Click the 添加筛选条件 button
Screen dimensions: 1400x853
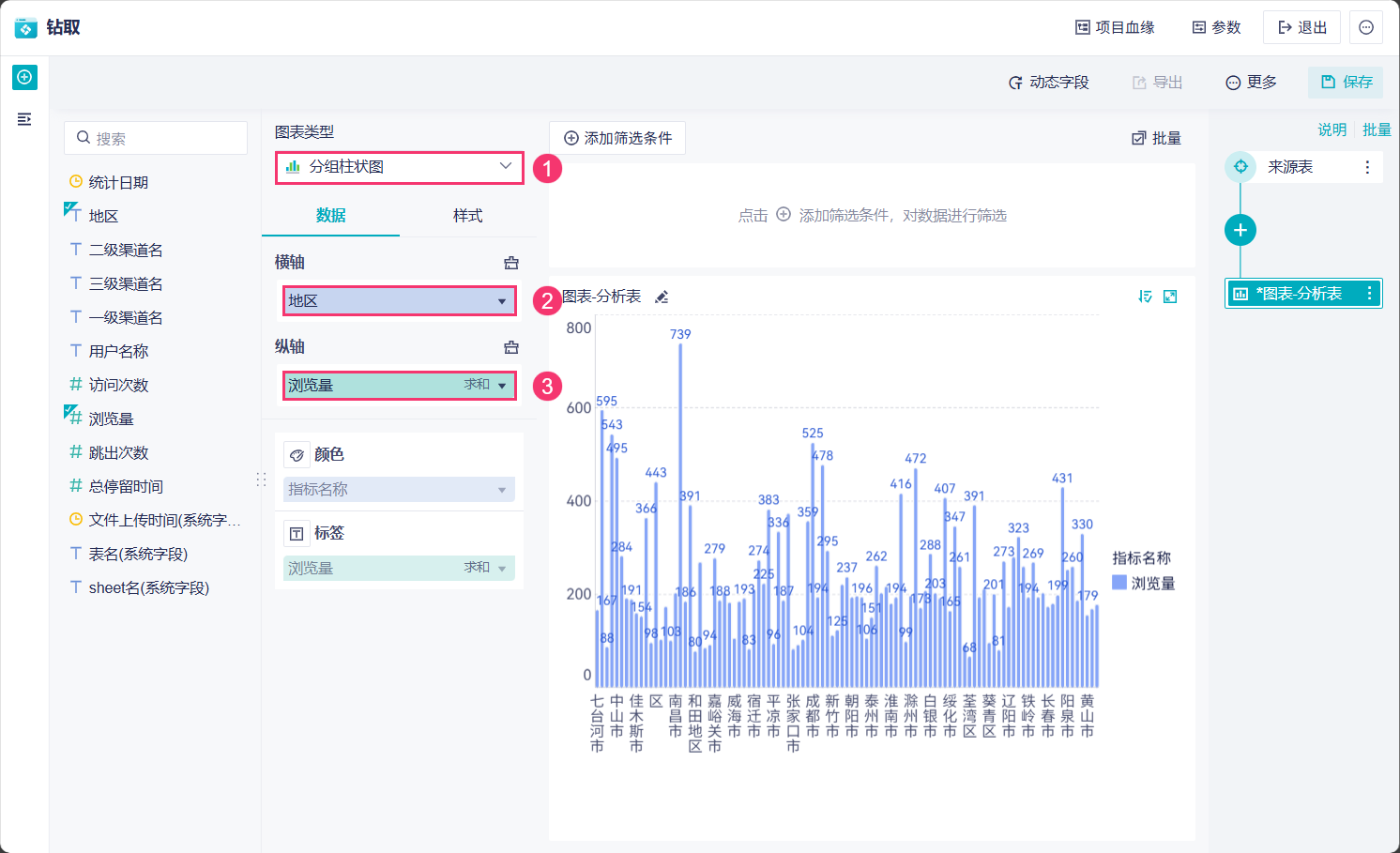tap(617, 138)
